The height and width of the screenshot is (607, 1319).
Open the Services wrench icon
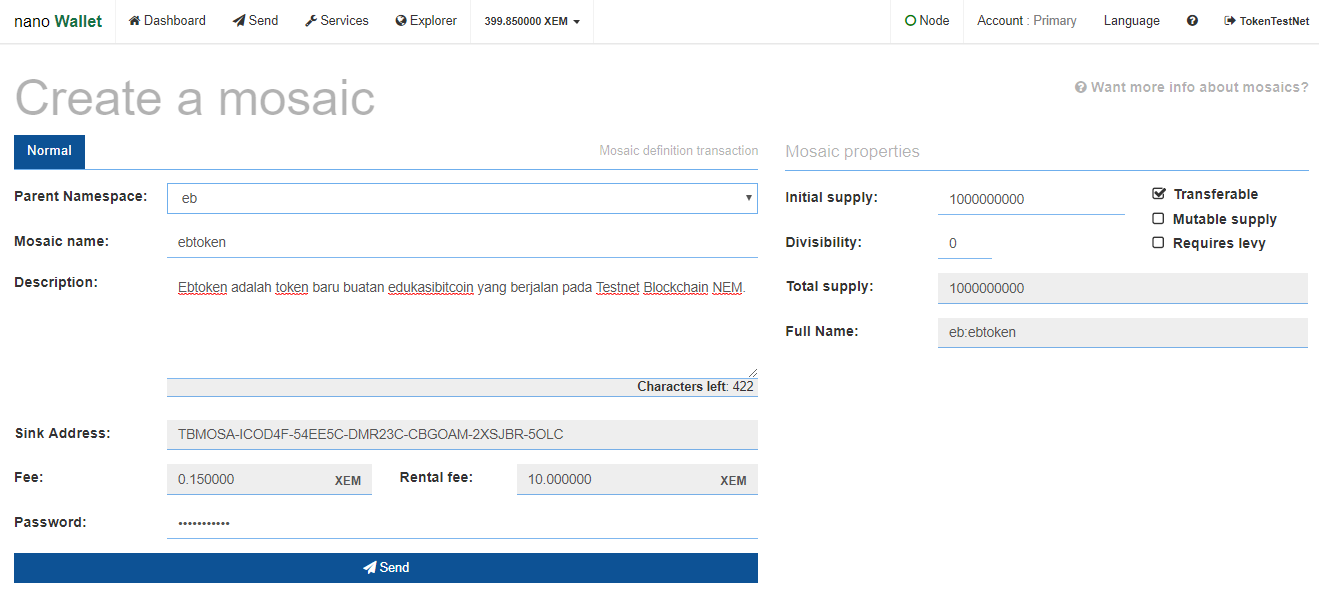[311, 21]
